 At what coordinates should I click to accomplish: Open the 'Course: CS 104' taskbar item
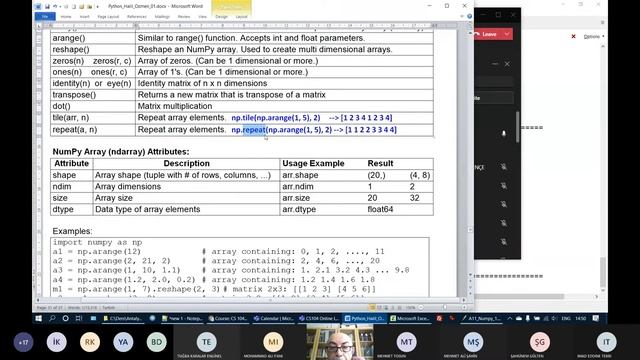click(x=228, y=318)
